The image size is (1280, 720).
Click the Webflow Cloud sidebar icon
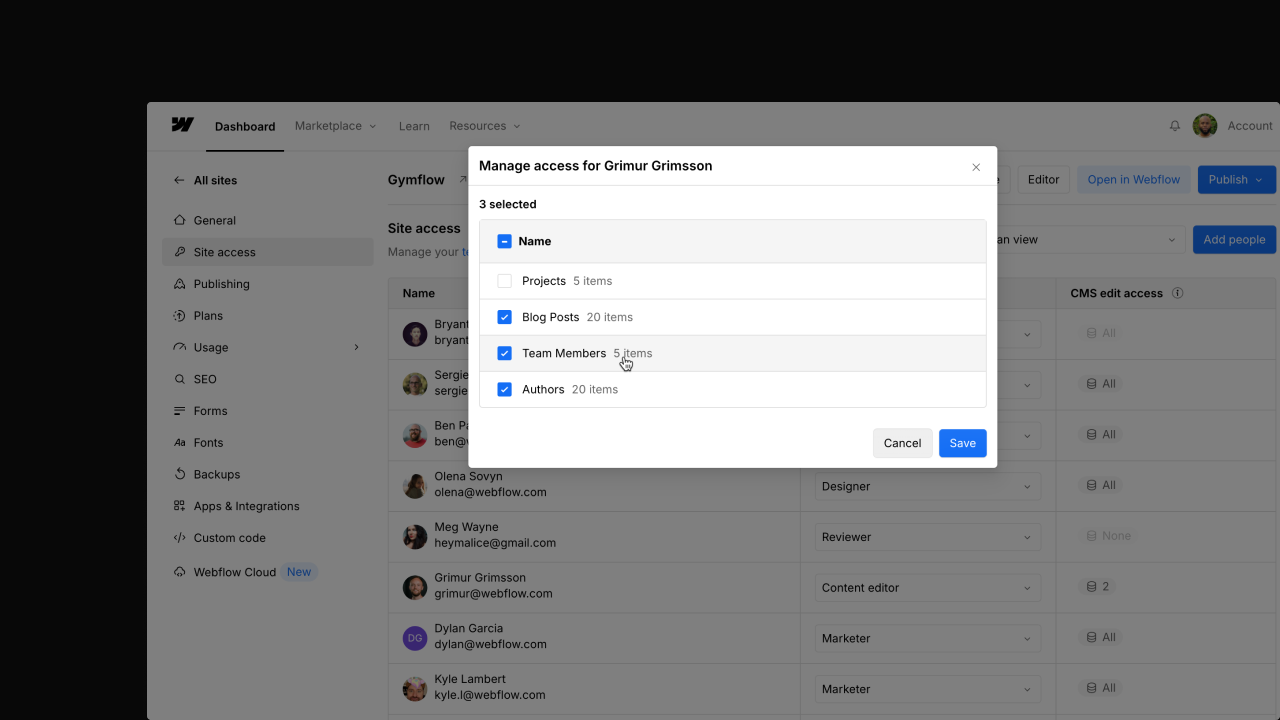pyautogui.click(x=179, y=572)
